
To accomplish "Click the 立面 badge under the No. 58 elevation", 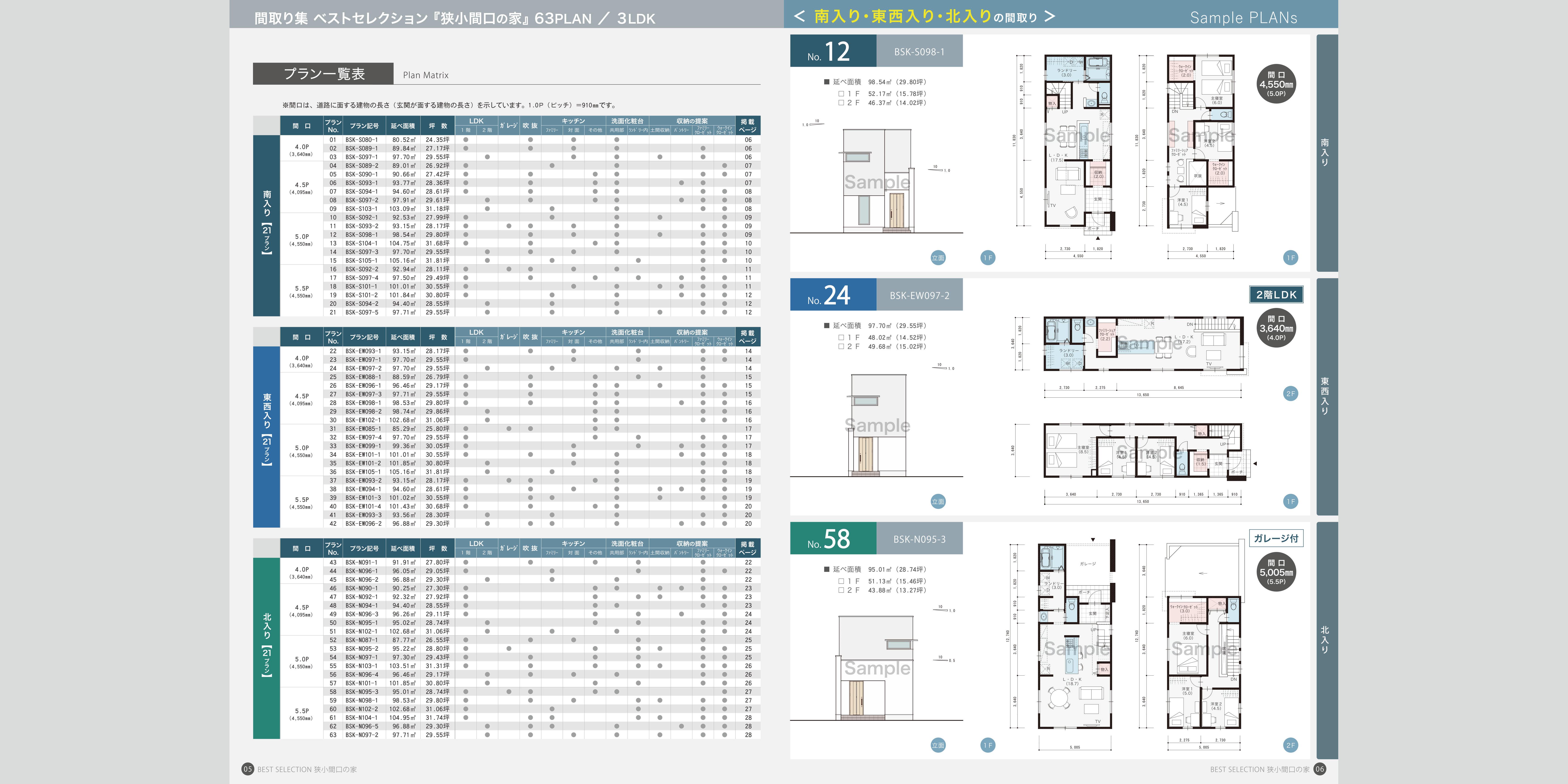I will [x=938, y=745].
